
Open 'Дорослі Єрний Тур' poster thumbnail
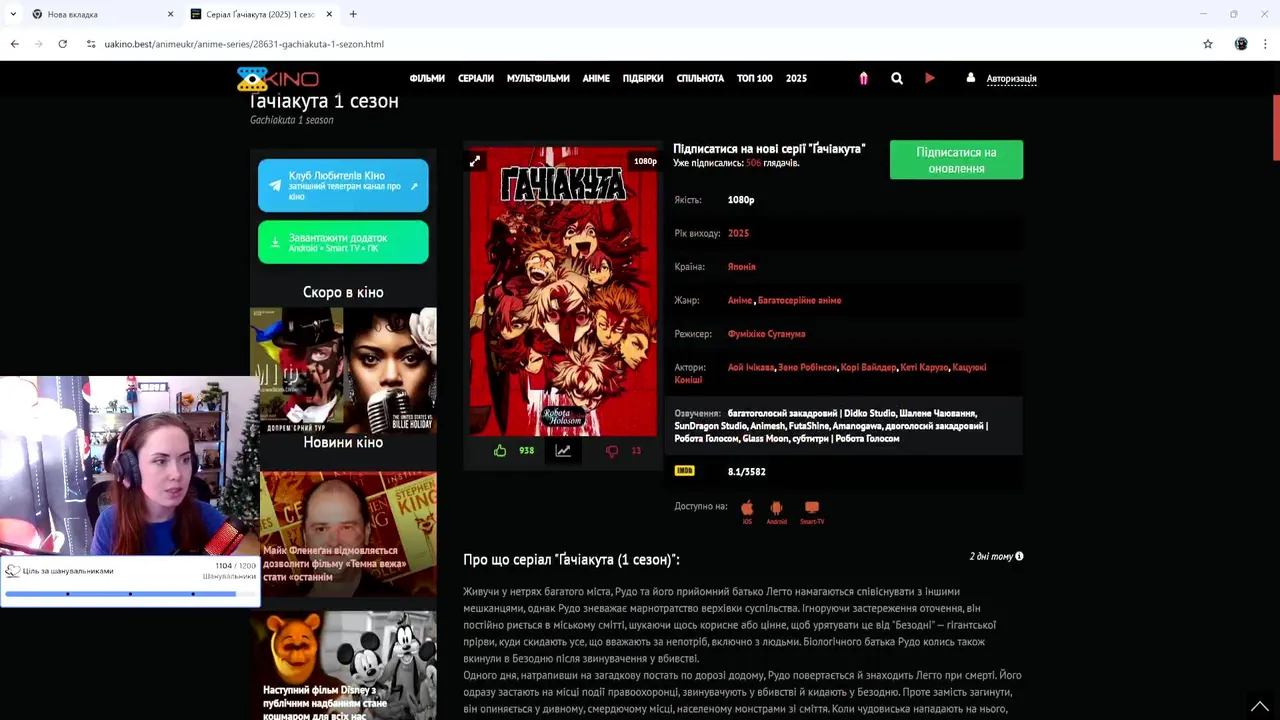[x=296, y=371]
